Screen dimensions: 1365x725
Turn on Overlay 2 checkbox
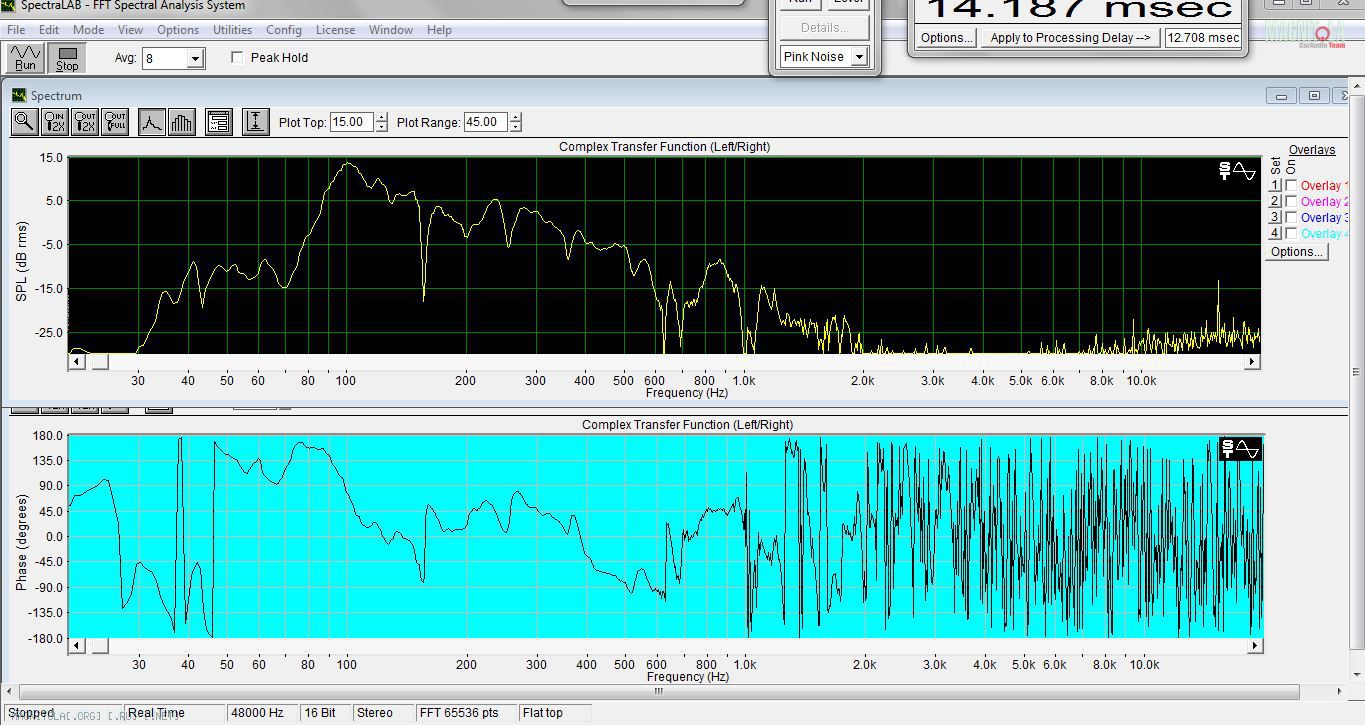[x=1291, y=202]
